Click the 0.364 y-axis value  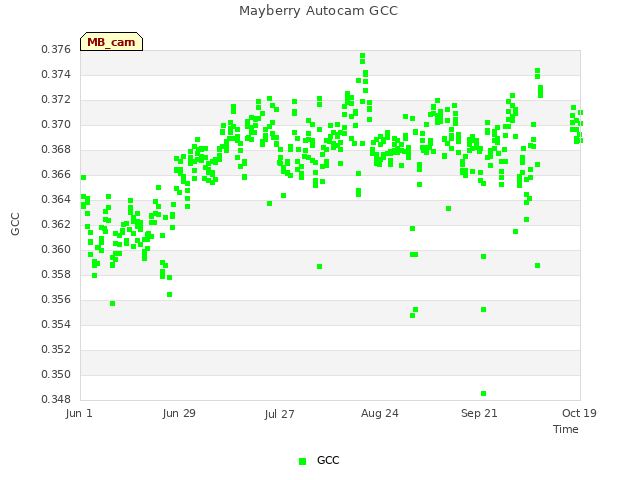pyautogui.click(x=56, y=199)
